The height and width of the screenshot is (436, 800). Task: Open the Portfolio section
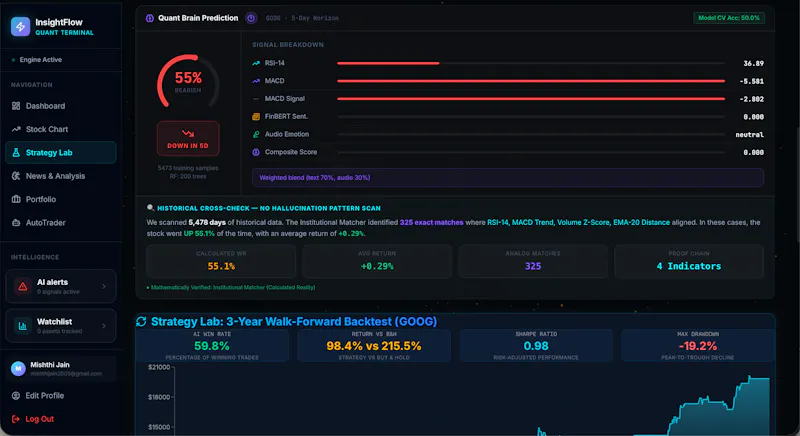click(x=61, y=199)
